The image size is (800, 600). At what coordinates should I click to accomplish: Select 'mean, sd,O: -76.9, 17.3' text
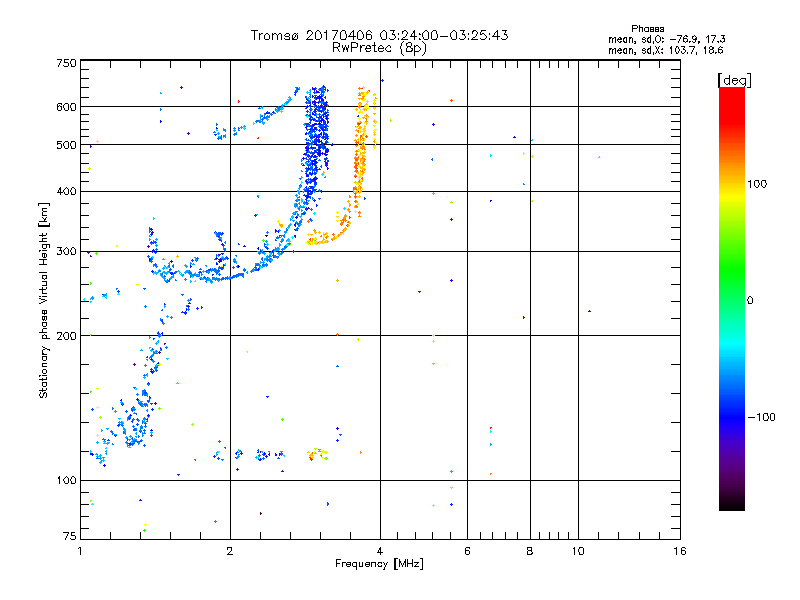666,39
